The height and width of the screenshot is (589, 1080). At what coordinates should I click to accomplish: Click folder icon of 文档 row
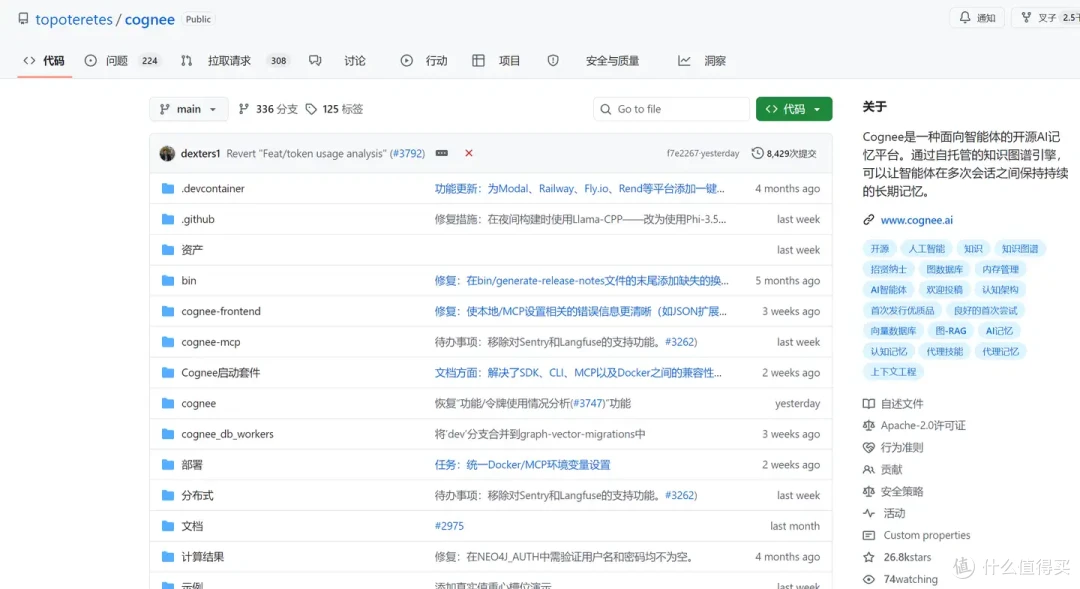[167, 526]
